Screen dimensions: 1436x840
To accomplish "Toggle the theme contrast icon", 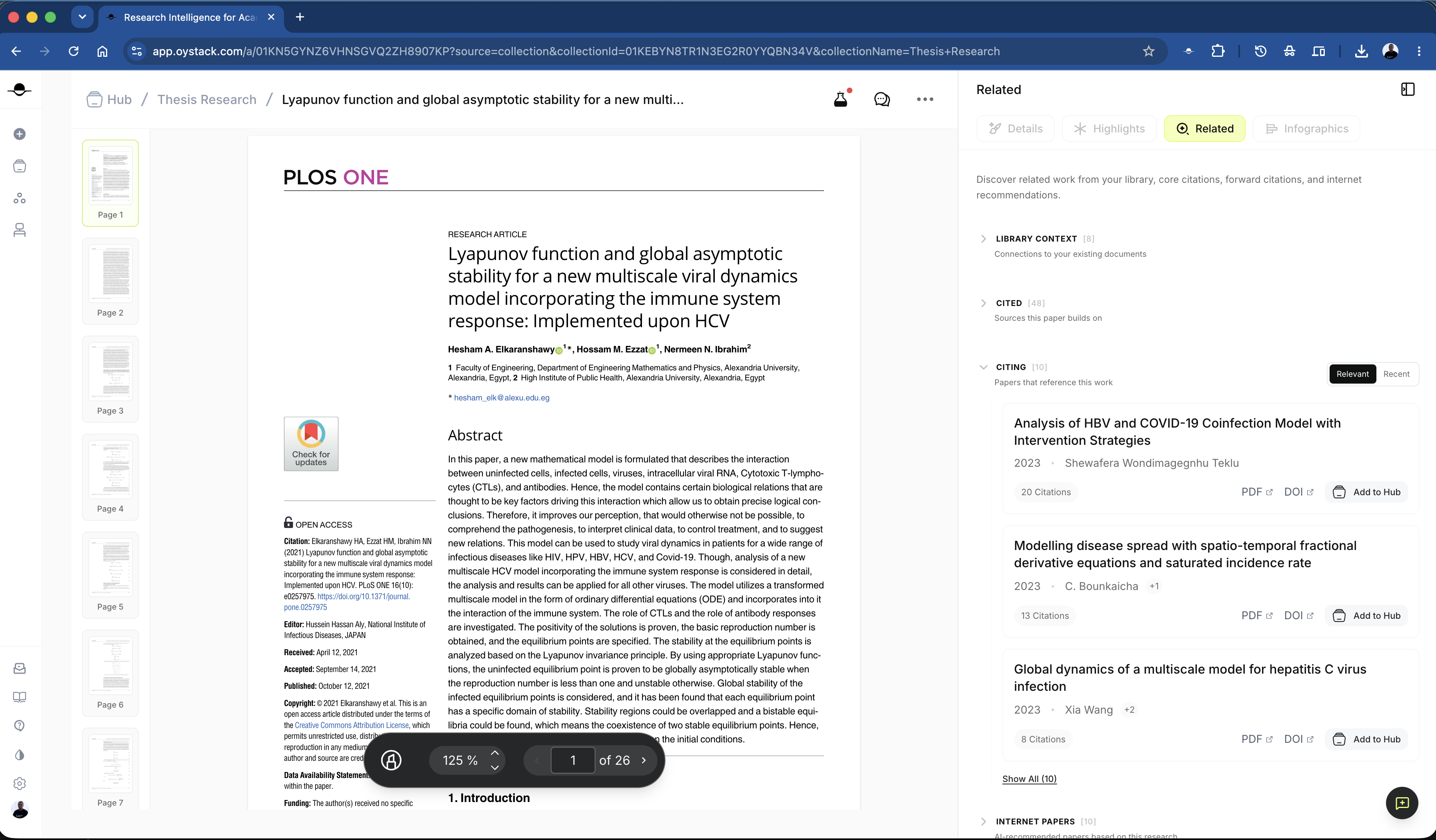I will pos(20,754).
